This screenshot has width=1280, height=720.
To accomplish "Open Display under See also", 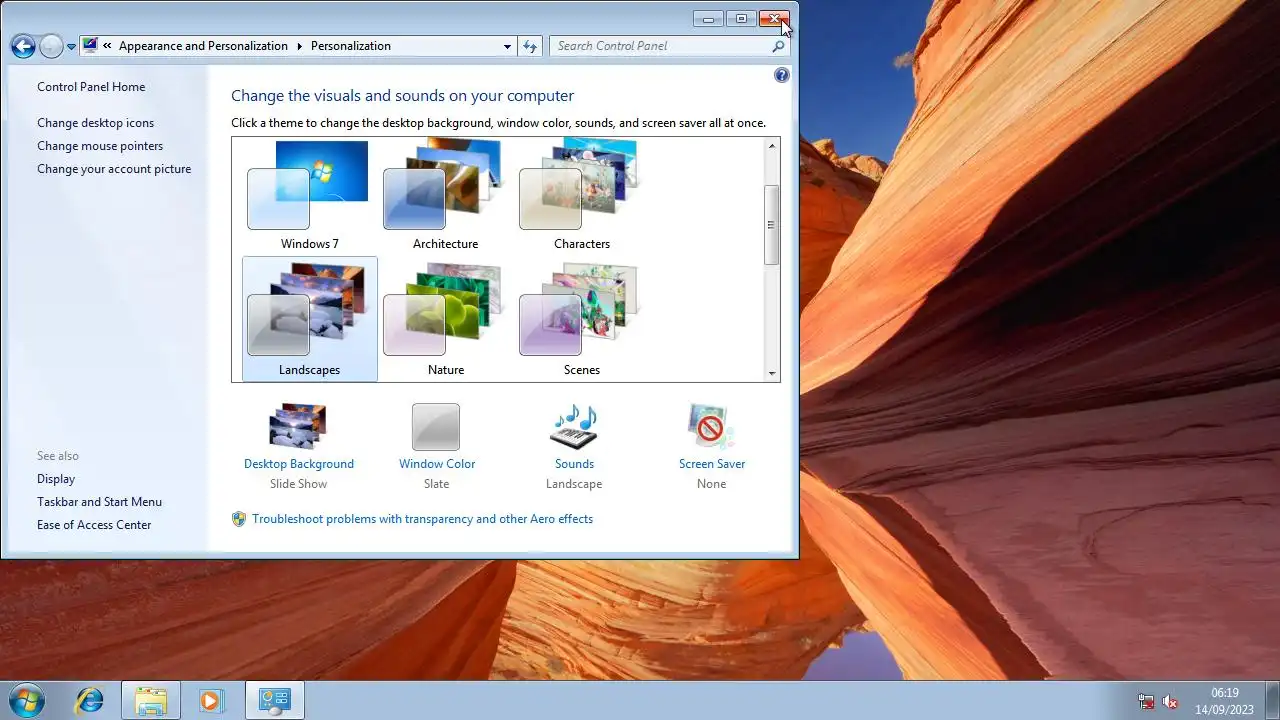I will point(56,479).
